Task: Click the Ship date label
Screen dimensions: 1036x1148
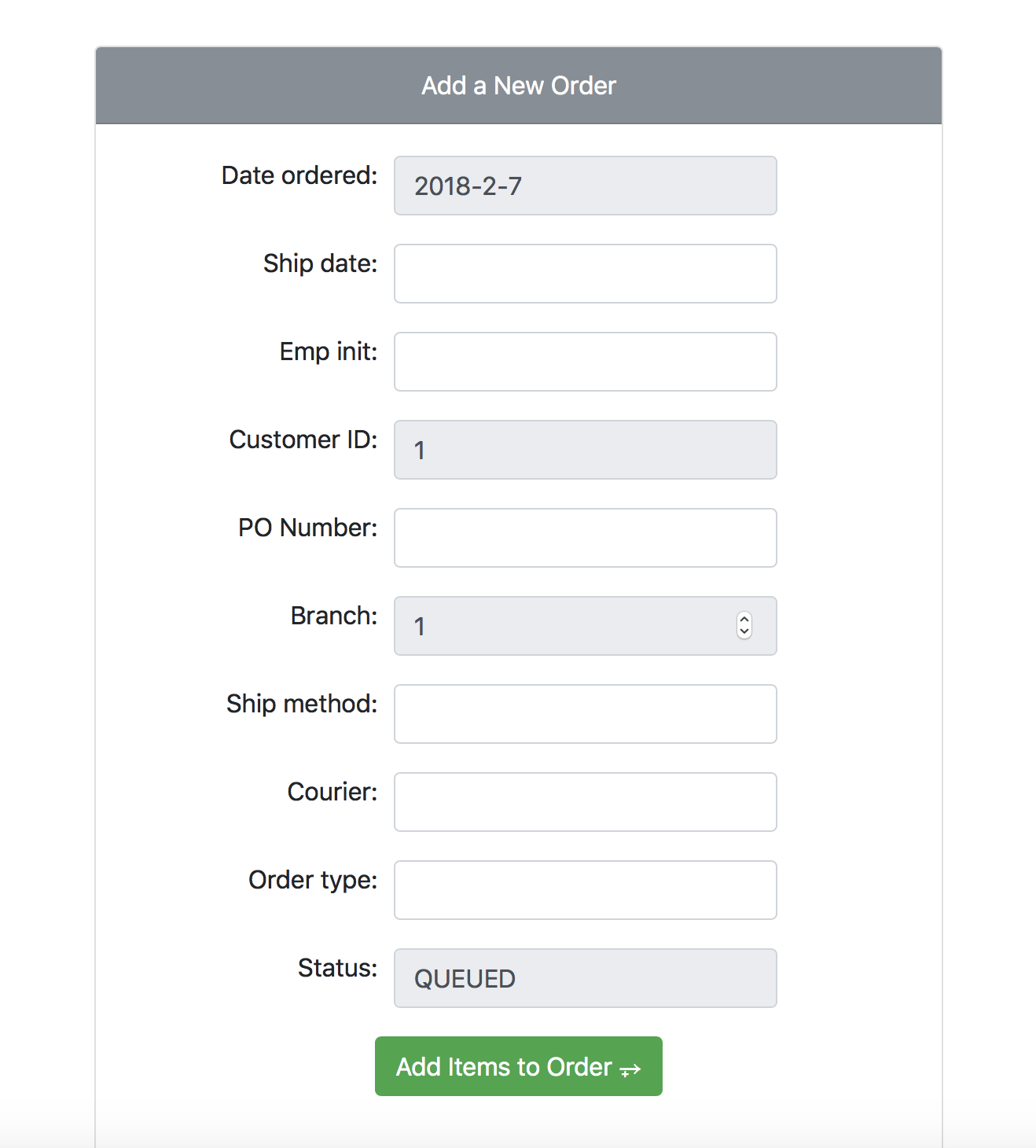Action: click(320, 263)
